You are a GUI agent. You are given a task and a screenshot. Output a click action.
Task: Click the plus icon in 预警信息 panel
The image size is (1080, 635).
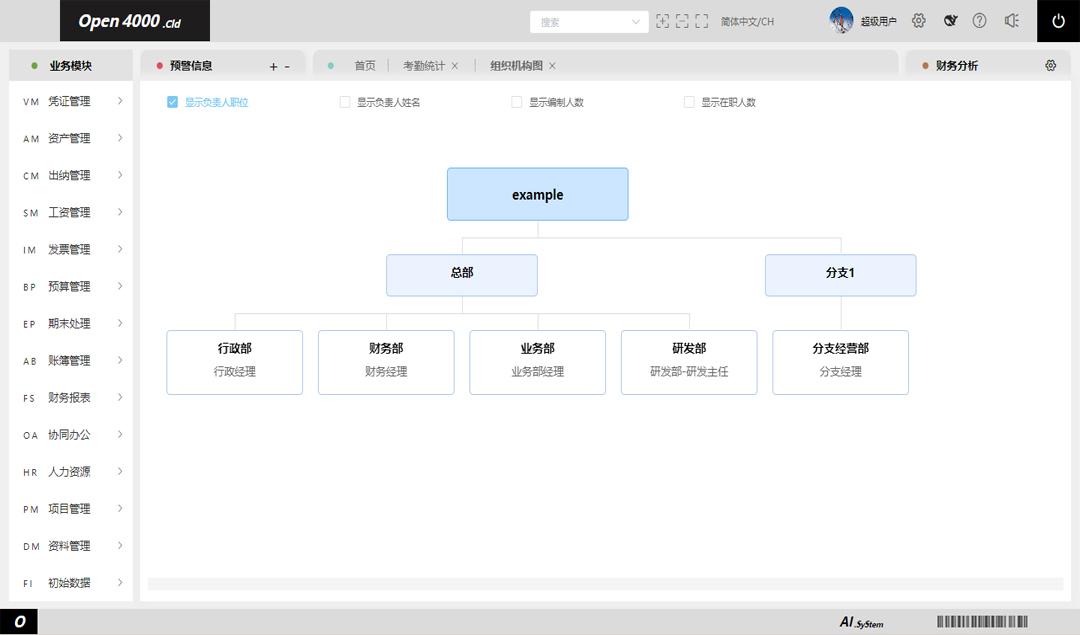273,66
